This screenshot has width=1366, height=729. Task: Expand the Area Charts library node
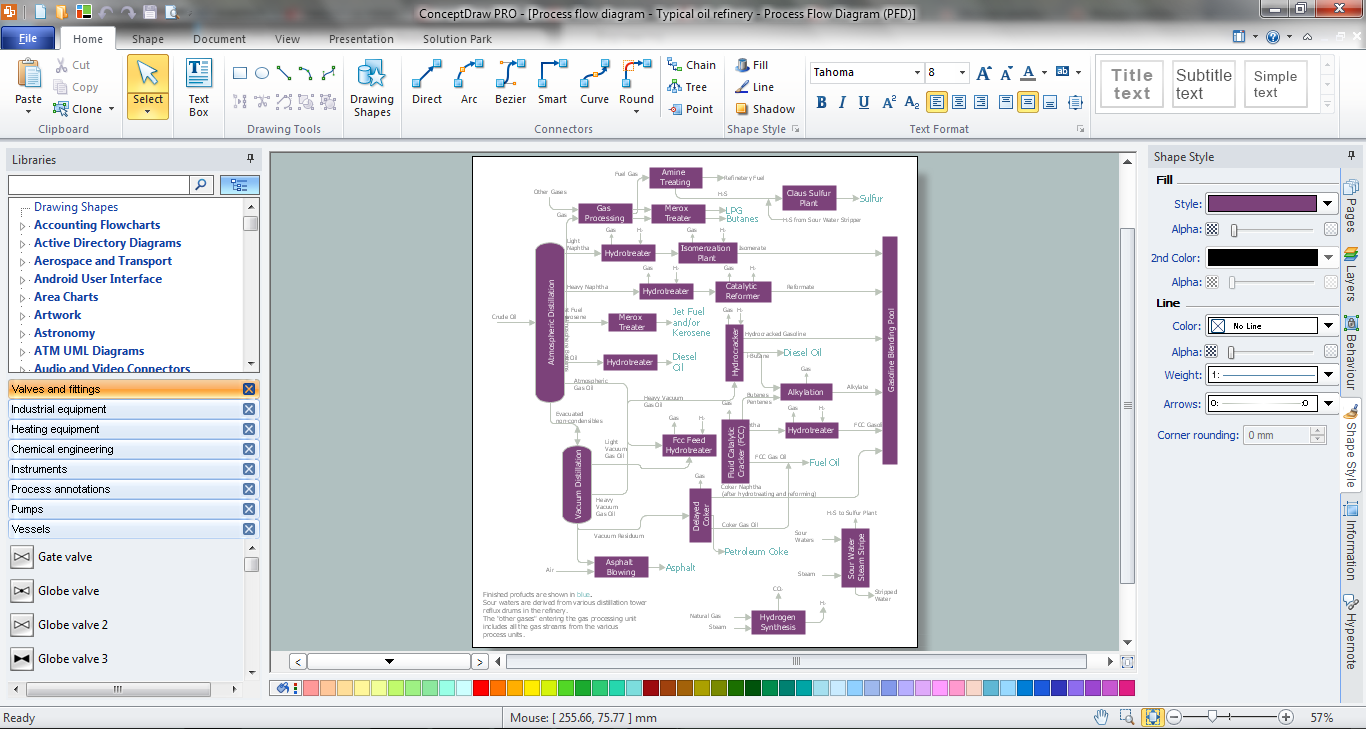[22, 298]
